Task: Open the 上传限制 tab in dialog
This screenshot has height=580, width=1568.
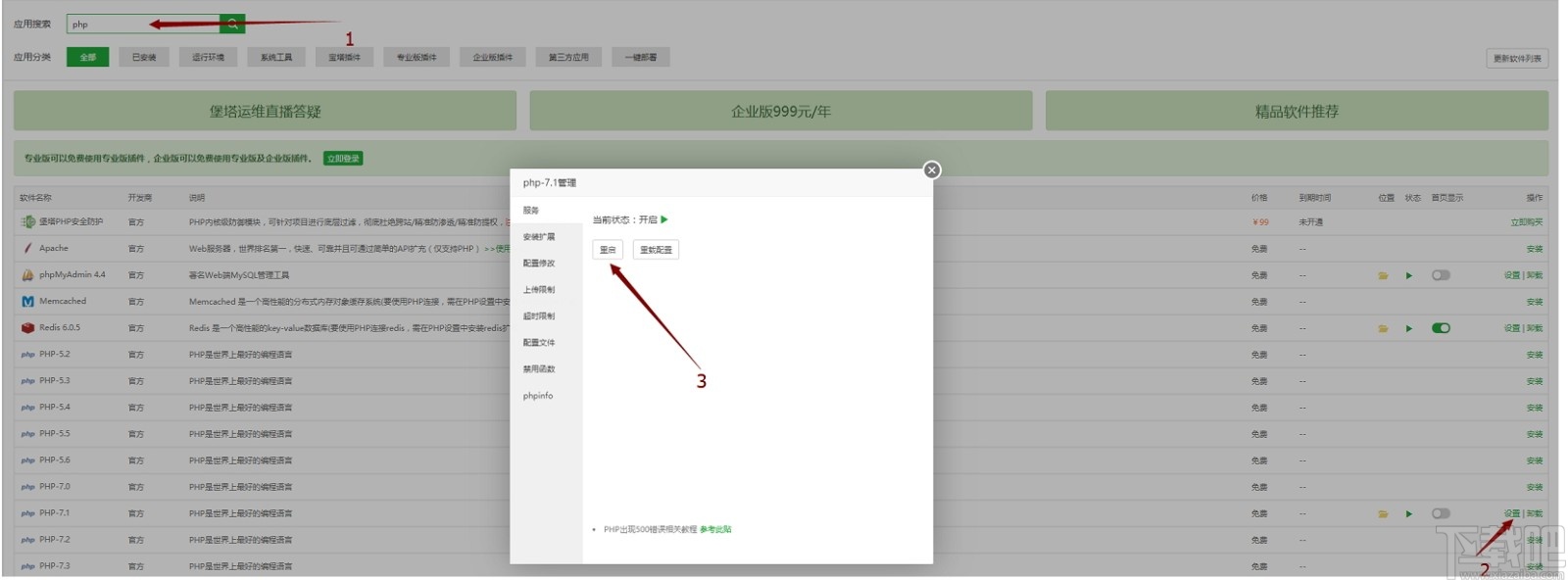Action: (546, 290)
